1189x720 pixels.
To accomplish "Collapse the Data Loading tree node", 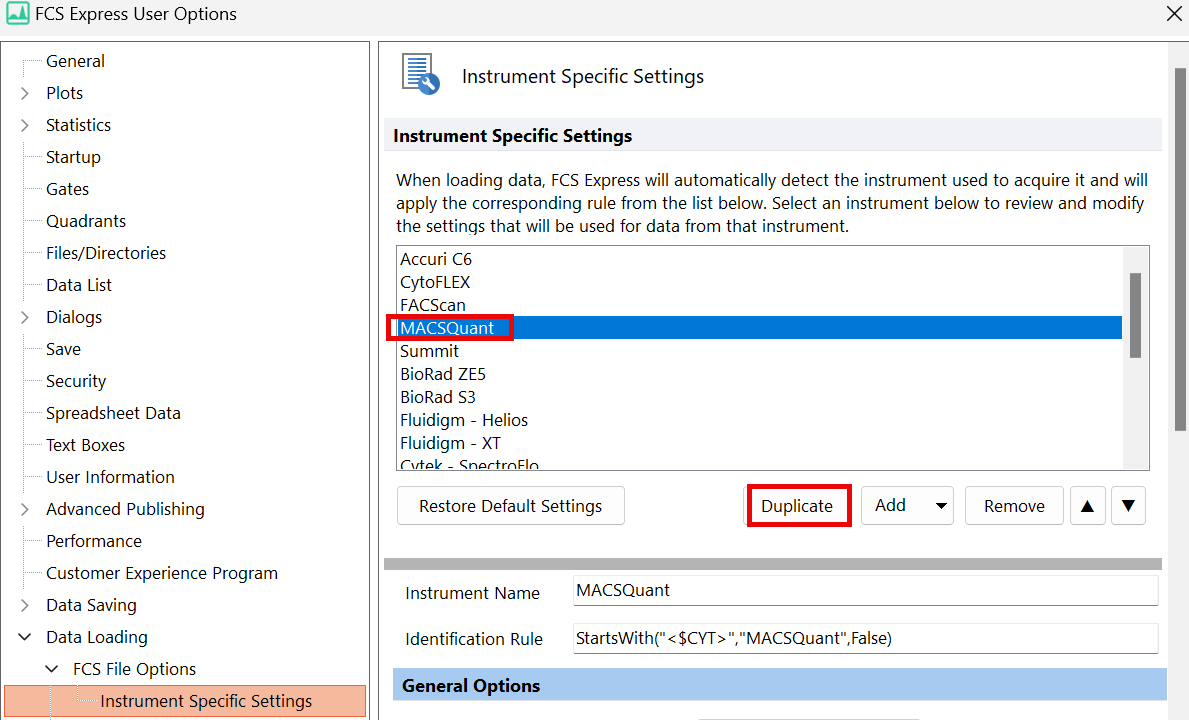I will click(x=25, y=637).
